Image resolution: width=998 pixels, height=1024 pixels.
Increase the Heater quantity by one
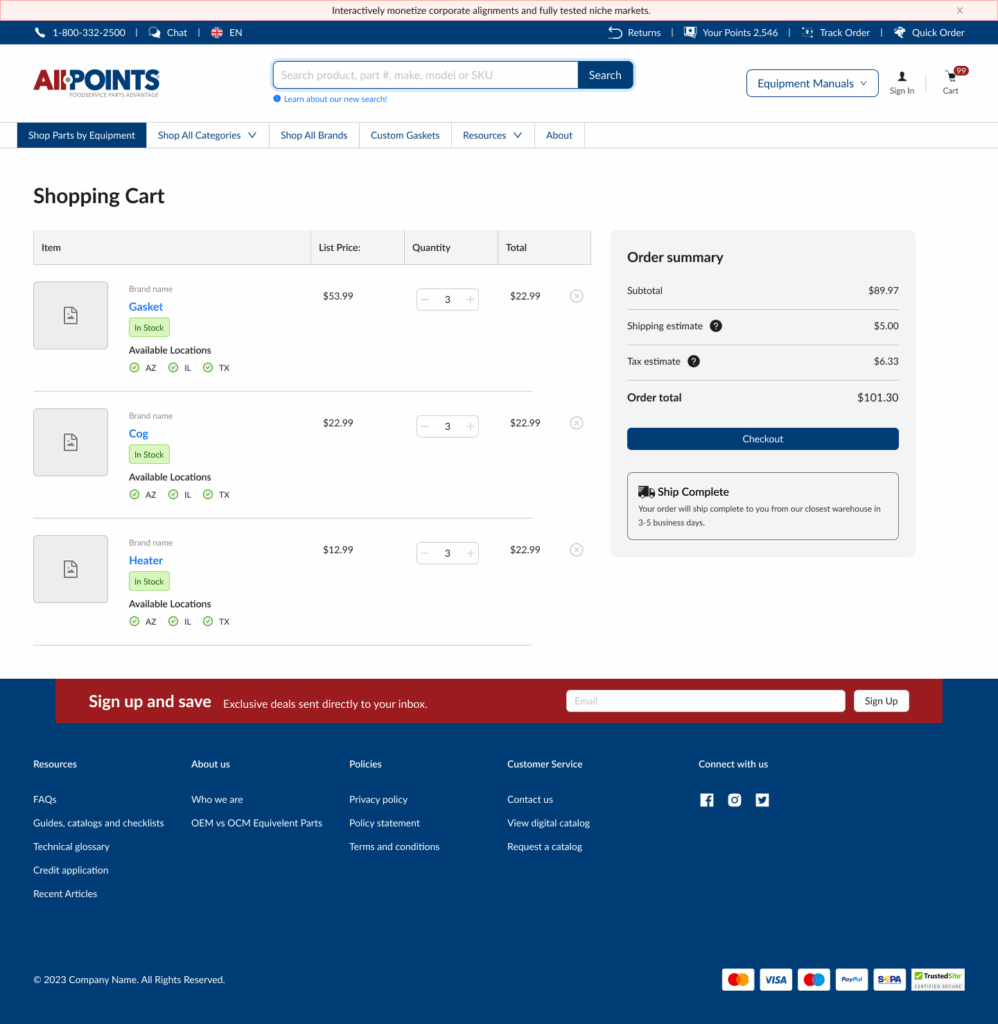click(x=470, y=553)
